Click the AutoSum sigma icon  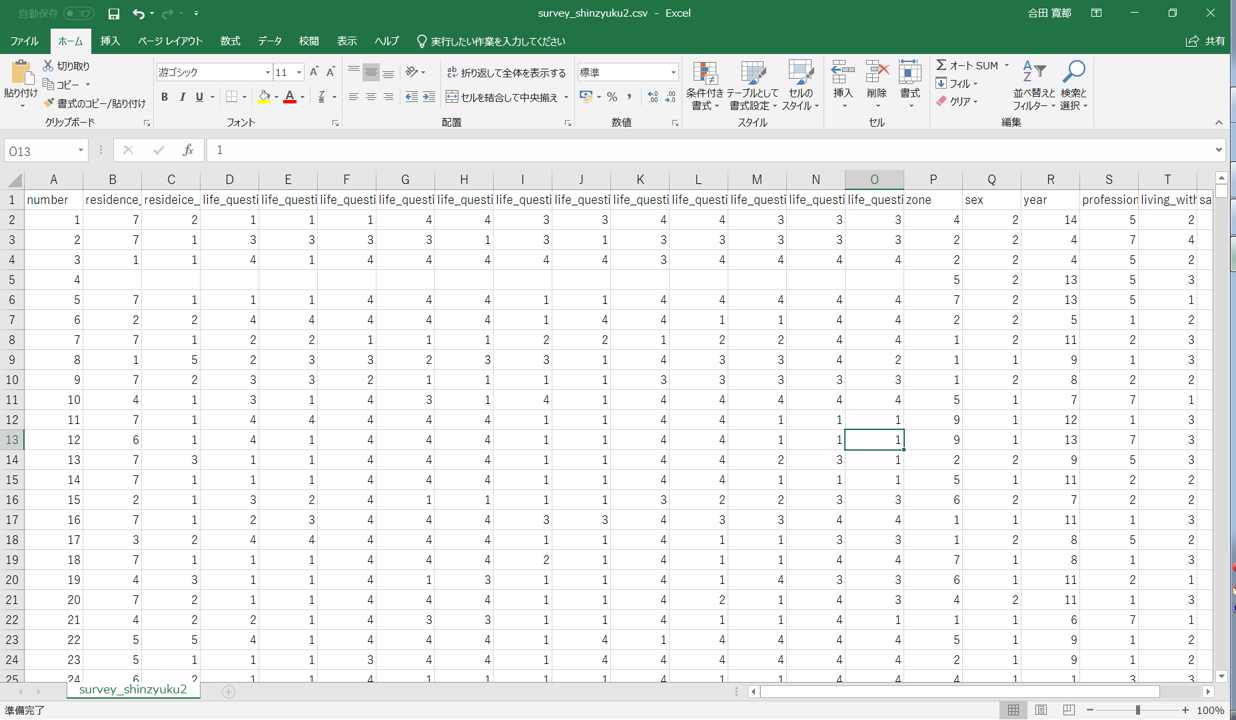941,65
